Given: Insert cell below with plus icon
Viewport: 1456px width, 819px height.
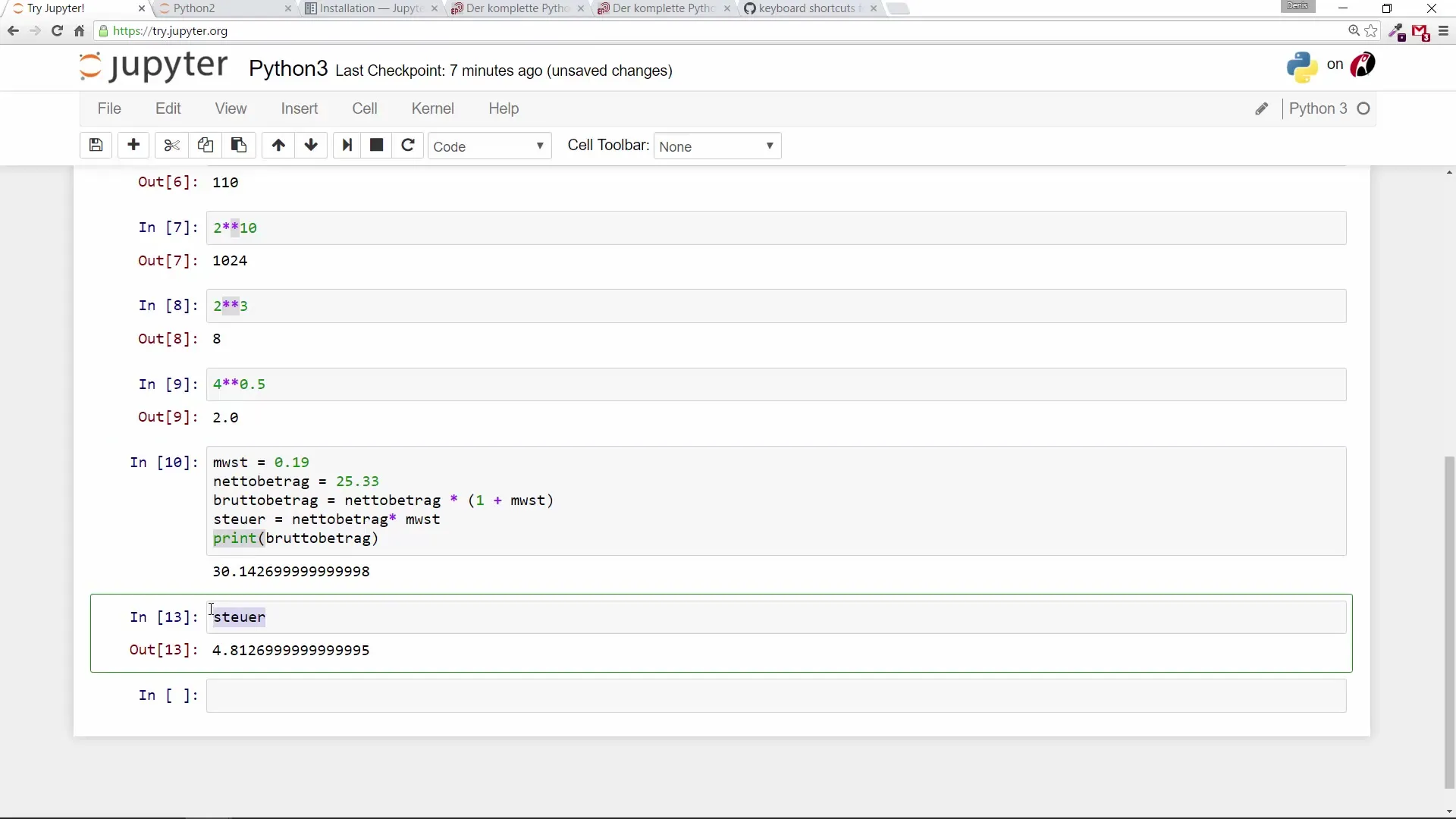Looking at the screenshot, I should [133, 145].
